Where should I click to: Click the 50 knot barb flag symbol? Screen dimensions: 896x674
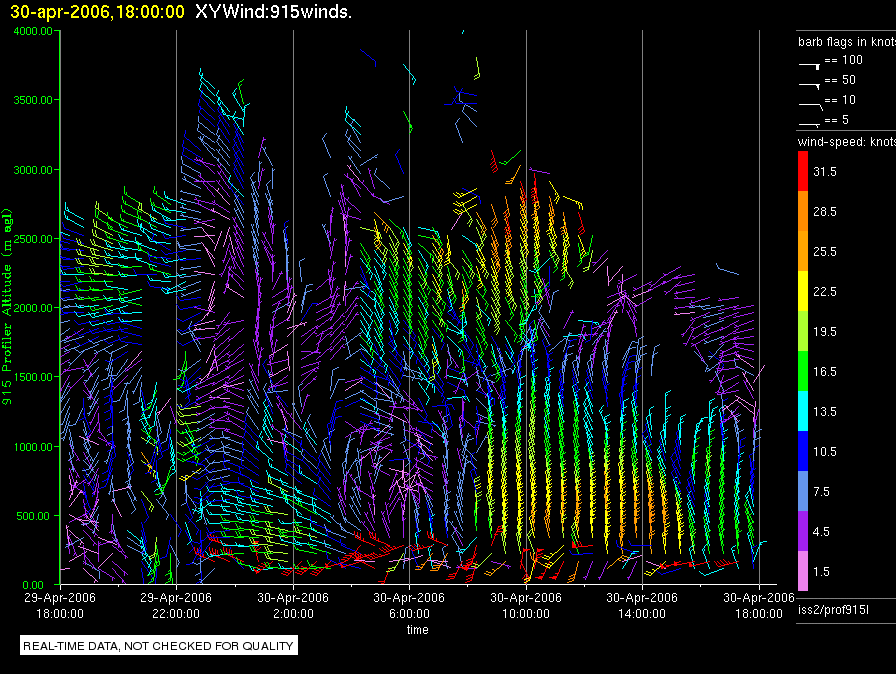pos(809,82)
